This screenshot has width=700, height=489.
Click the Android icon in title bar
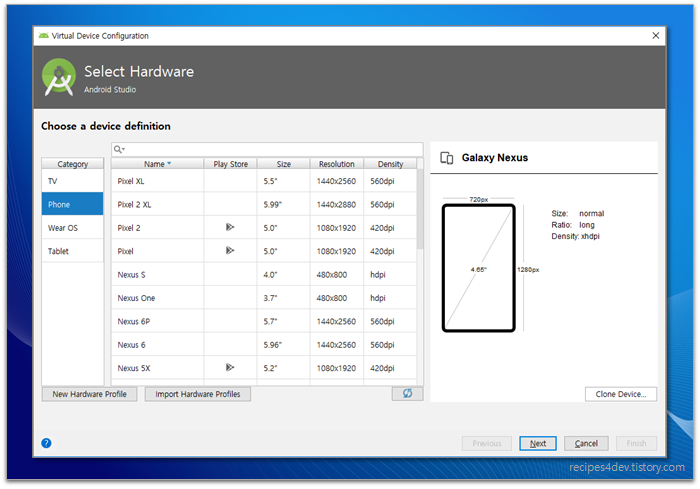coord(43,36)
